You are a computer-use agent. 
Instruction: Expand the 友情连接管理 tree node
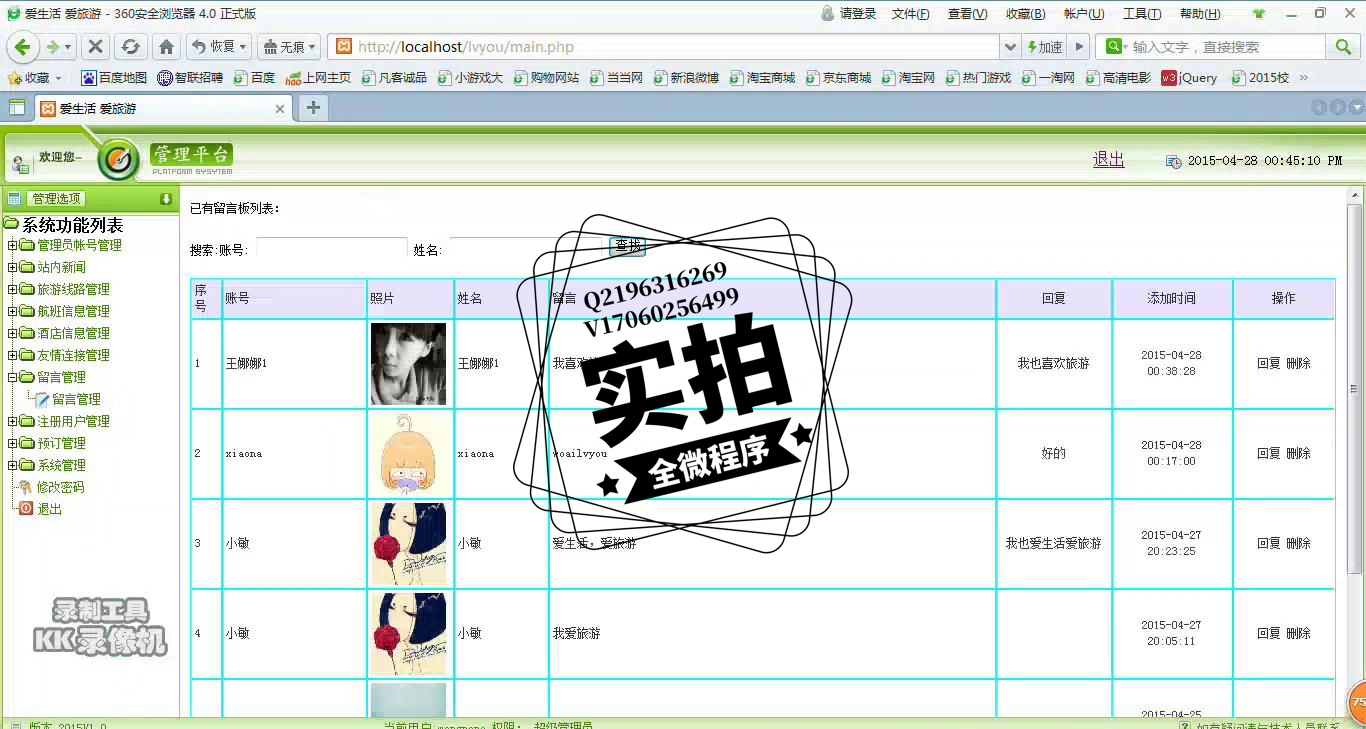tap(12, 355)
